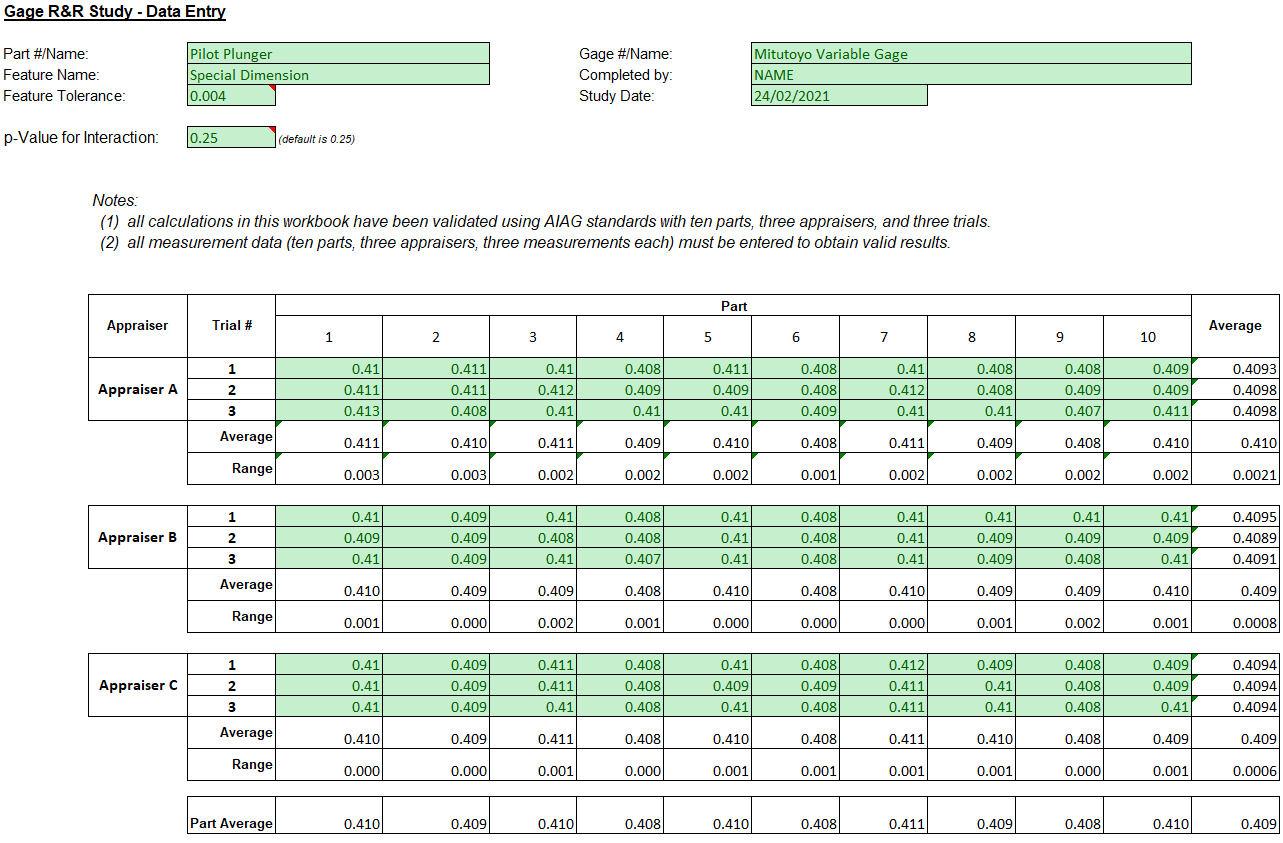Click the Gage #/Name field Mitutoyo Variable Gage
Screen dimensions: 1283x843
(x=970, y=54)
